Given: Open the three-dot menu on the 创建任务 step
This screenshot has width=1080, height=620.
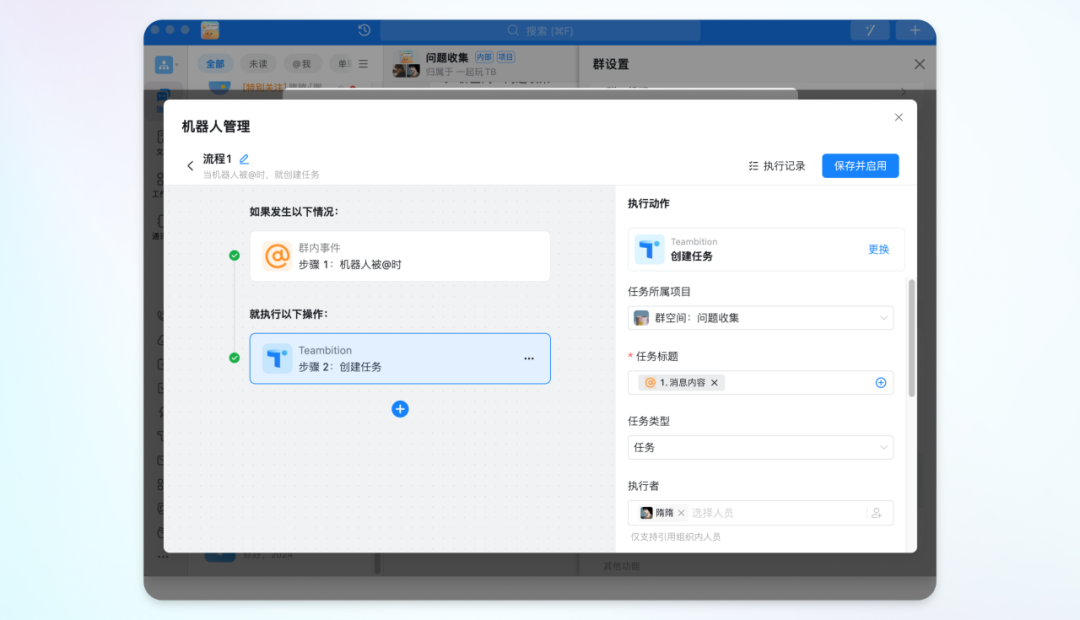Looking at the screenshot, I should (x=529, y=358).
